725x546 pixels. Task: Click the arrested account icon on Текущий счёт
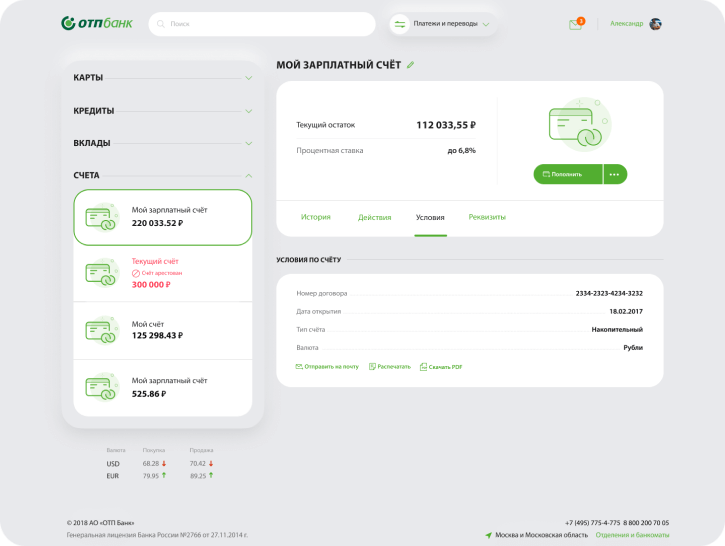pos(136,273)
